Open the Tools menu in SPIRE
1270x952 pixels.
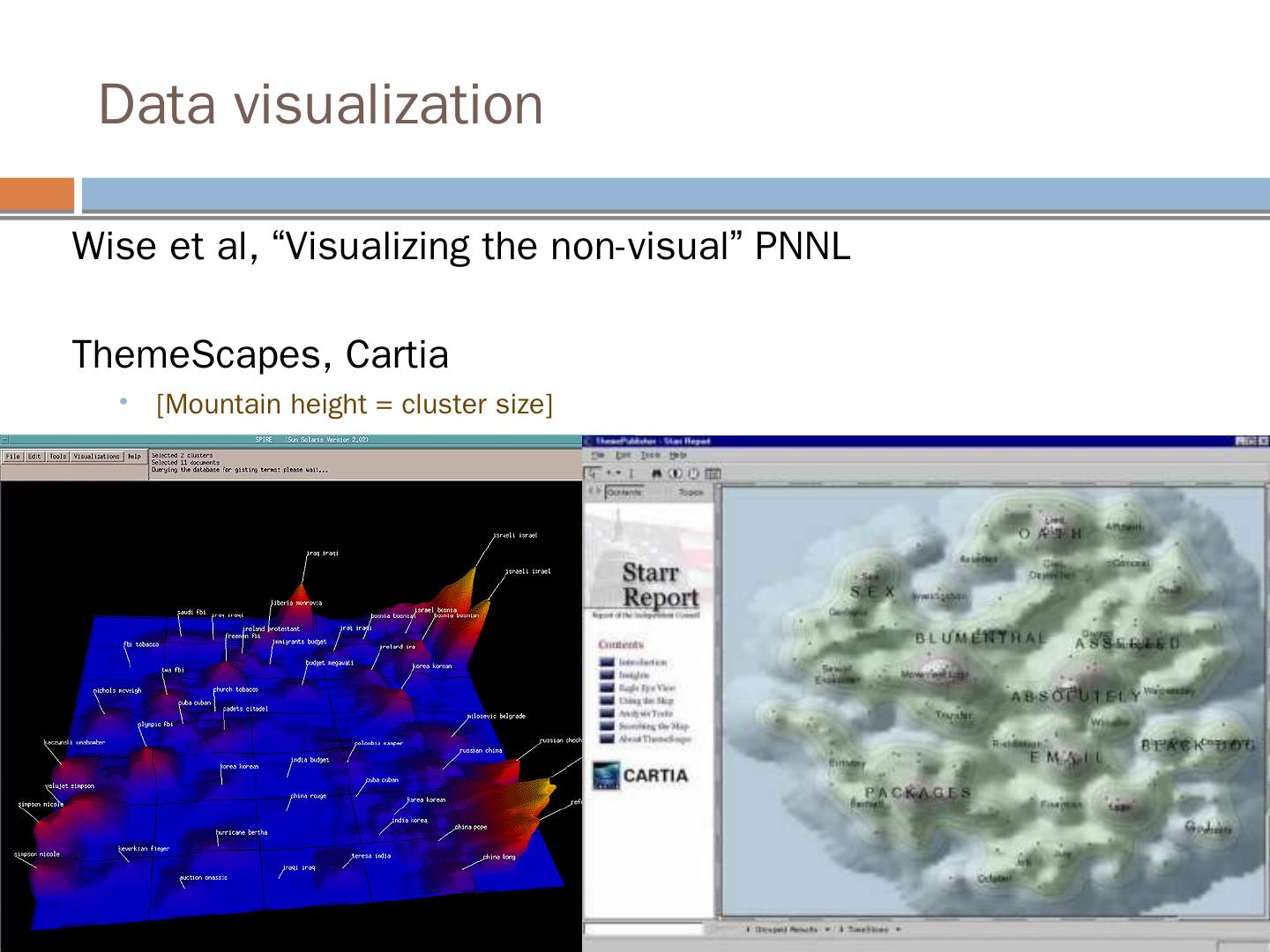[x=57, y=457]
